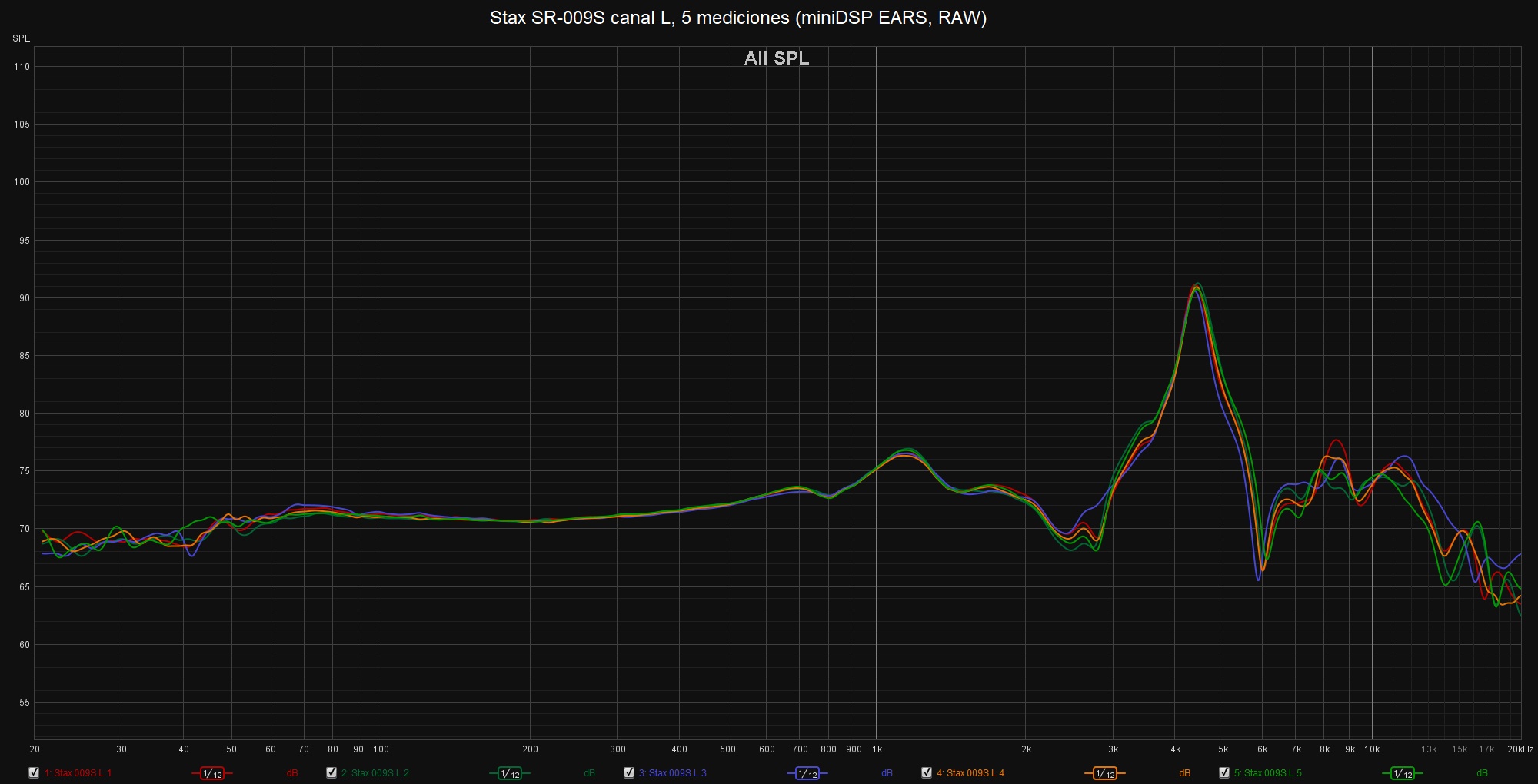Click the blue 1/12 smoothing icon
The width and height of the screenshot is (1538, 784).
point(807,773)
